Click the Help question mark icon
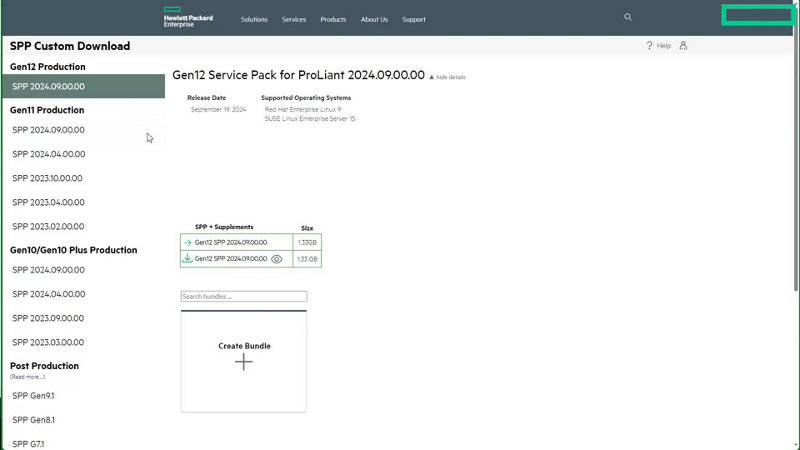Image resolution: width=800 pixels, height=450 pixels. click(650, 45)
